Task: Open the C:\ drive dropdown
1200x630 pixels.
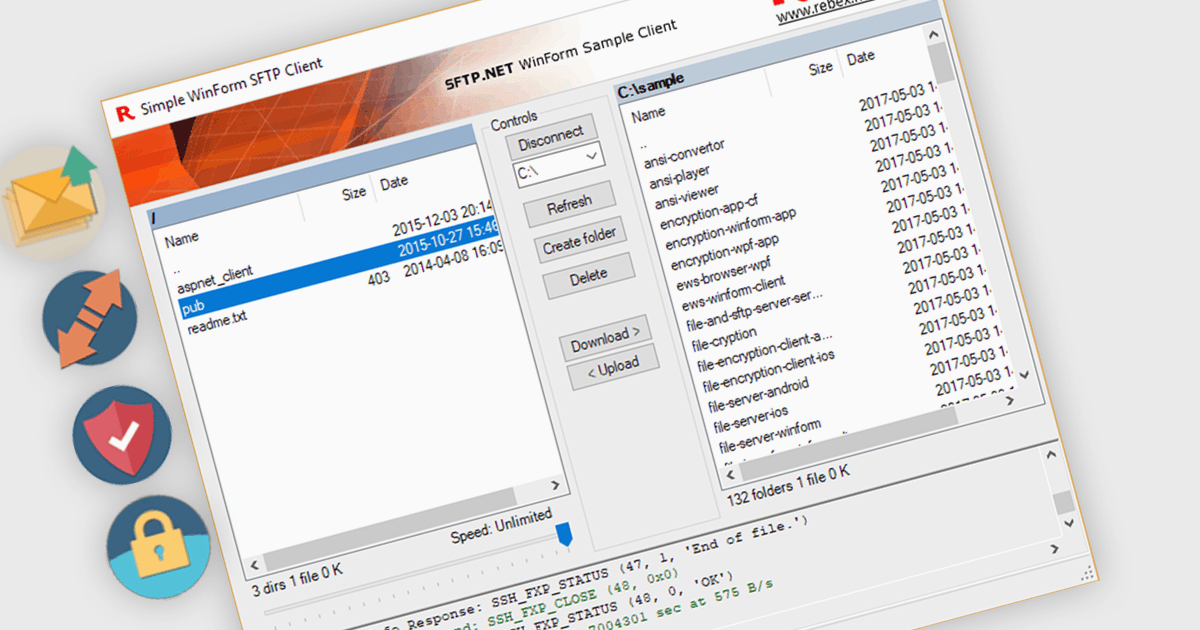Action: click(x=560, y=164)
